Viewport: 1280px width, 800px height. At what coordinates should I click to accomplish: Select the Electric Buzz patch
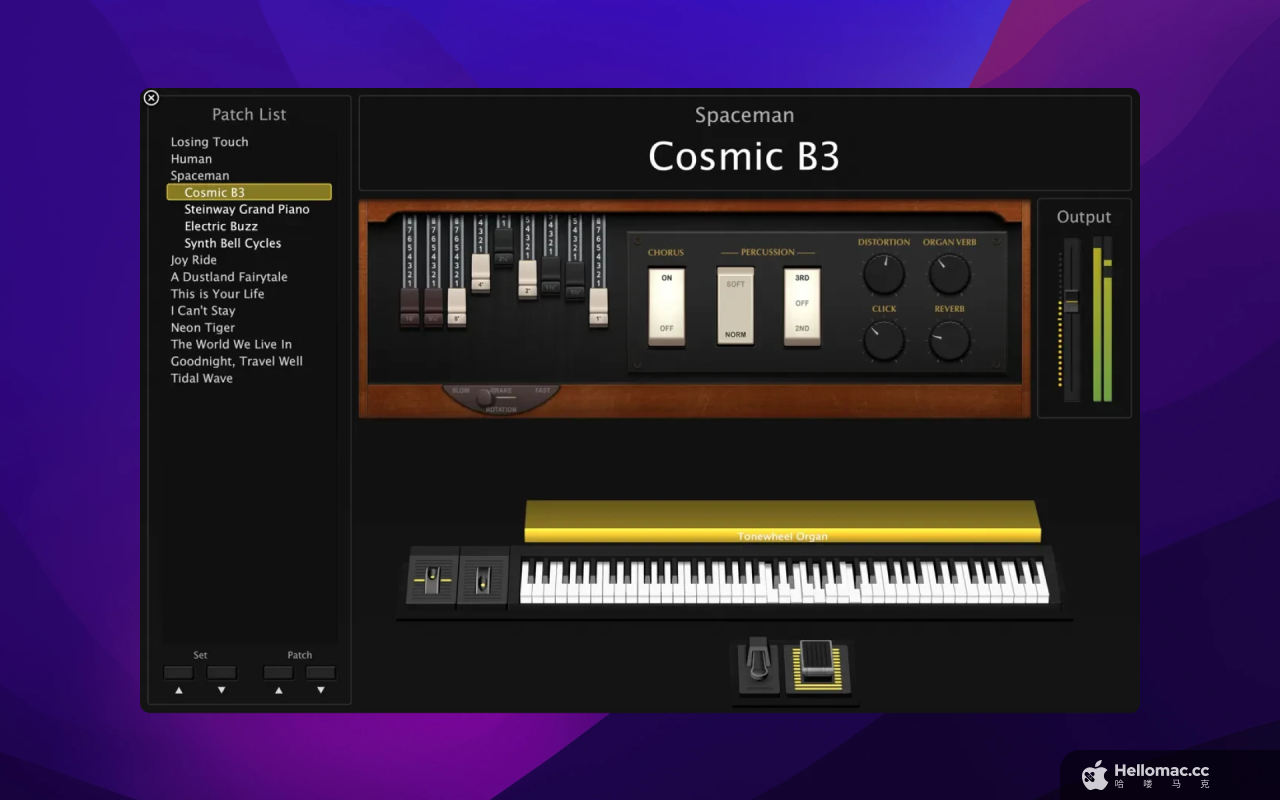point(221,226)
